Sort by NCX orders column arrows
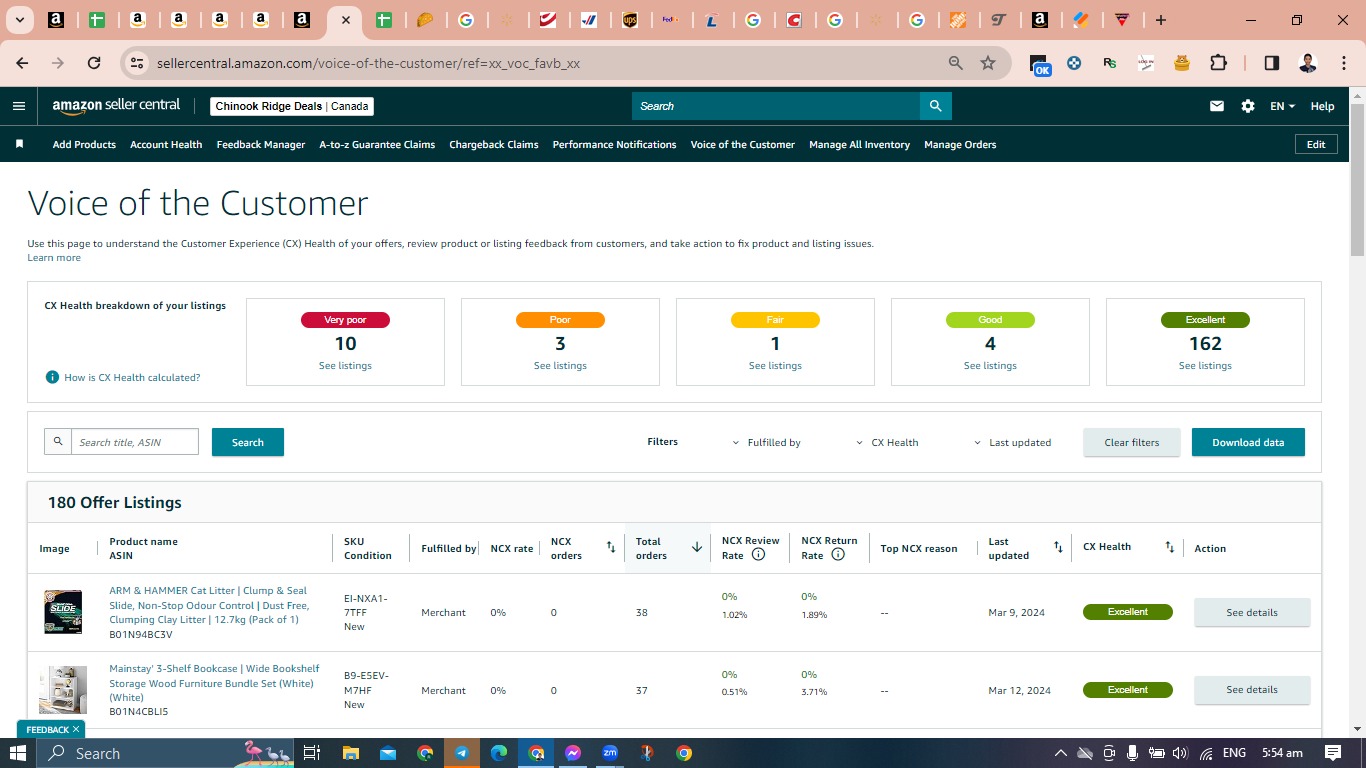Image resolution: width=1366 pixels, height=768 pixels. (x=611, y=547)
